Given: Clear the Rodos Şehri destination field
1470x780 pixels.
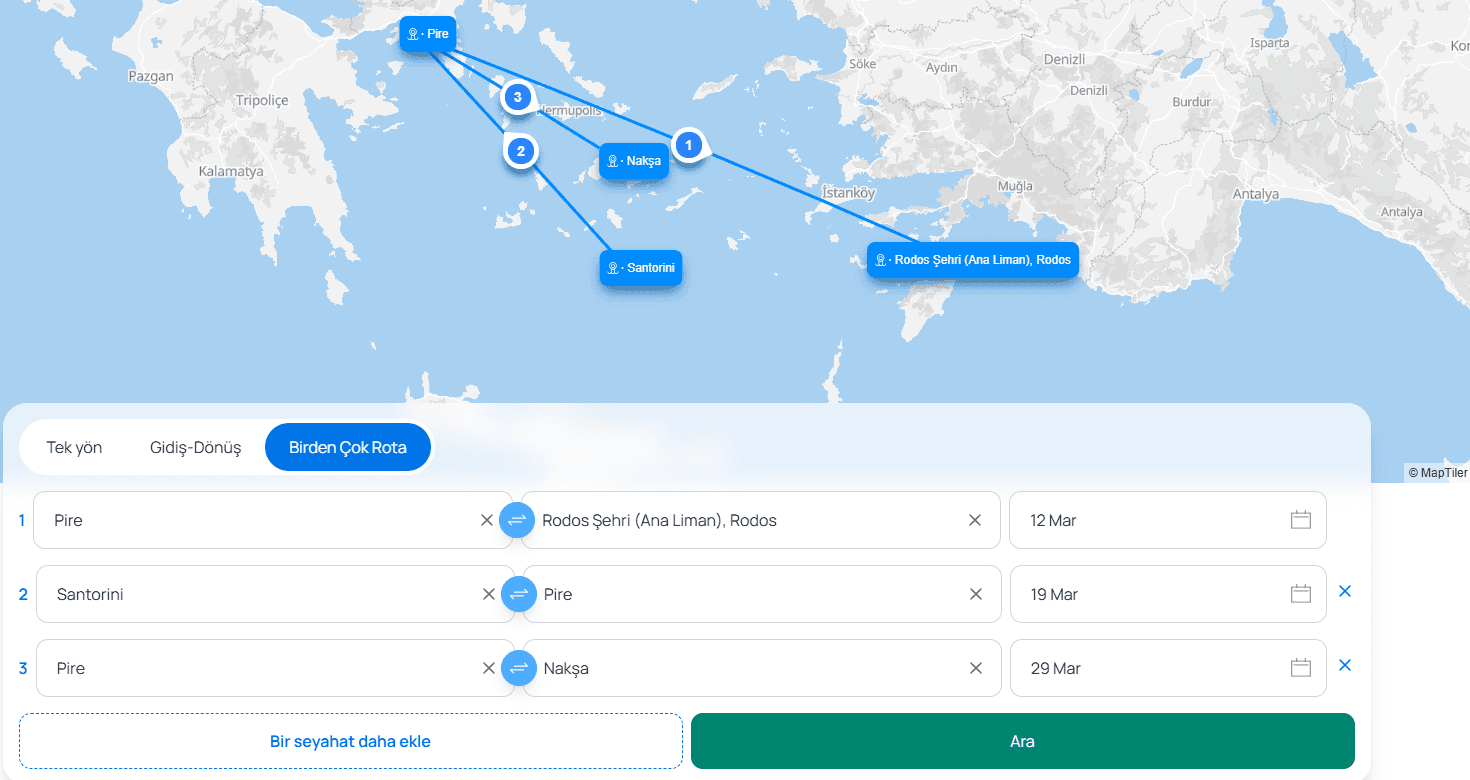Looking at the screenshot, I should (x=975, y=520).
